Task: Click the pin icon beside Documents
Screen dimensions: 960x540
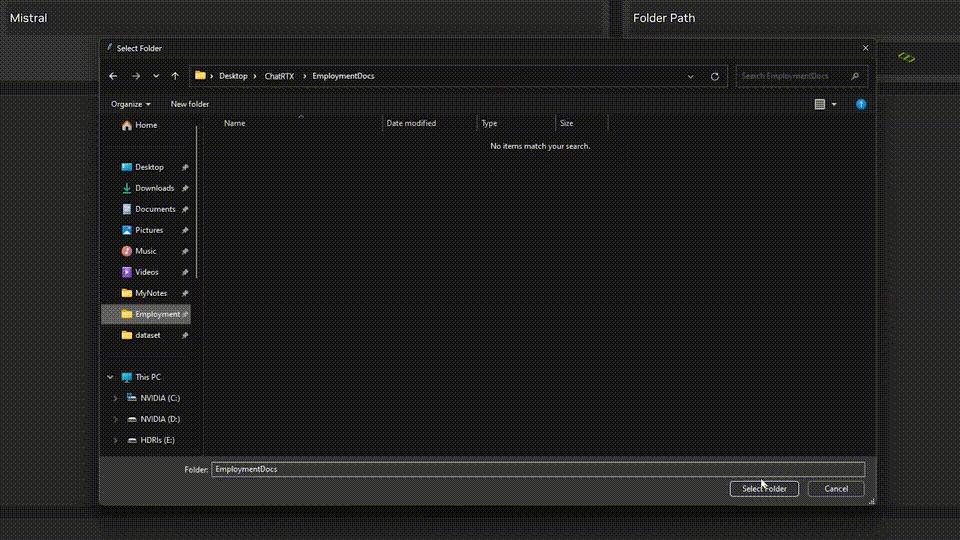Action: [185, 209]
